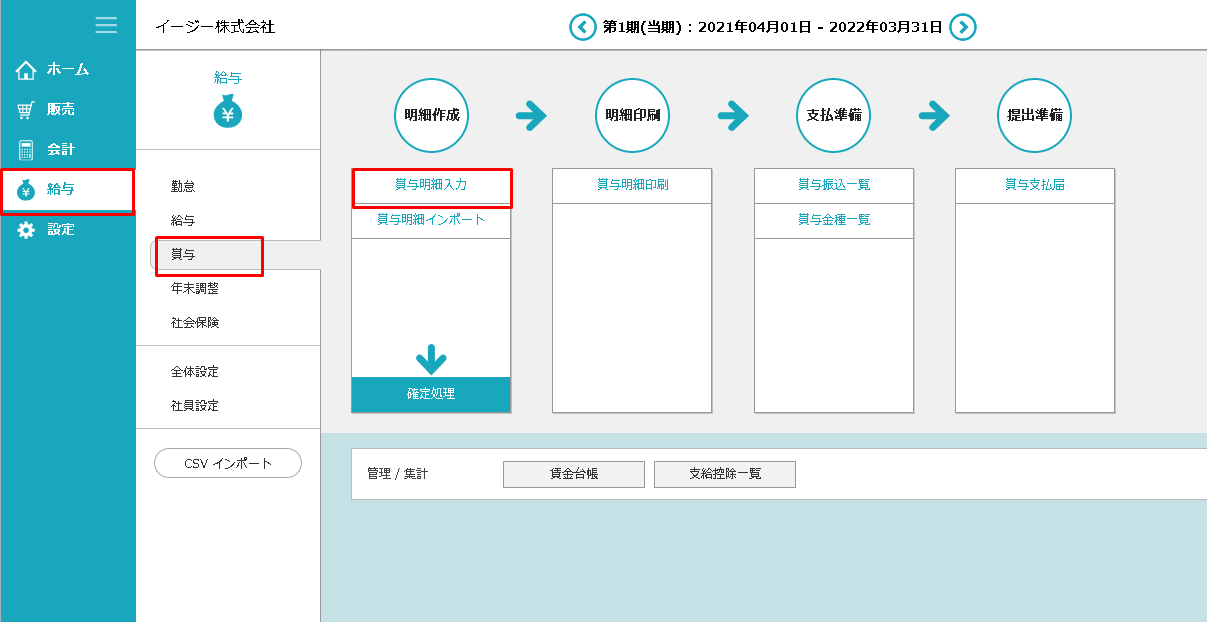Open the 賃金台帳 report
The image size is (1207, 622).
573,474
